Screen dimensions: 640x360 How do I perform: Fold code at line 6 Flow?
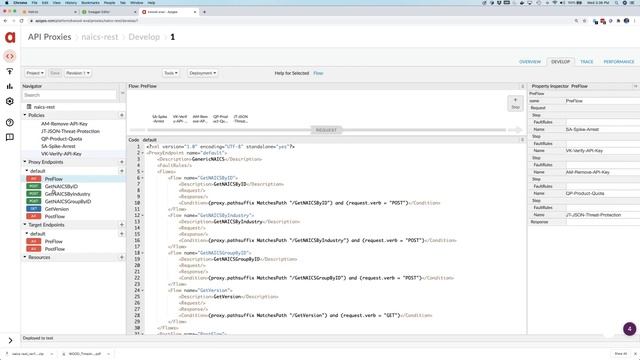pos(143,178)
